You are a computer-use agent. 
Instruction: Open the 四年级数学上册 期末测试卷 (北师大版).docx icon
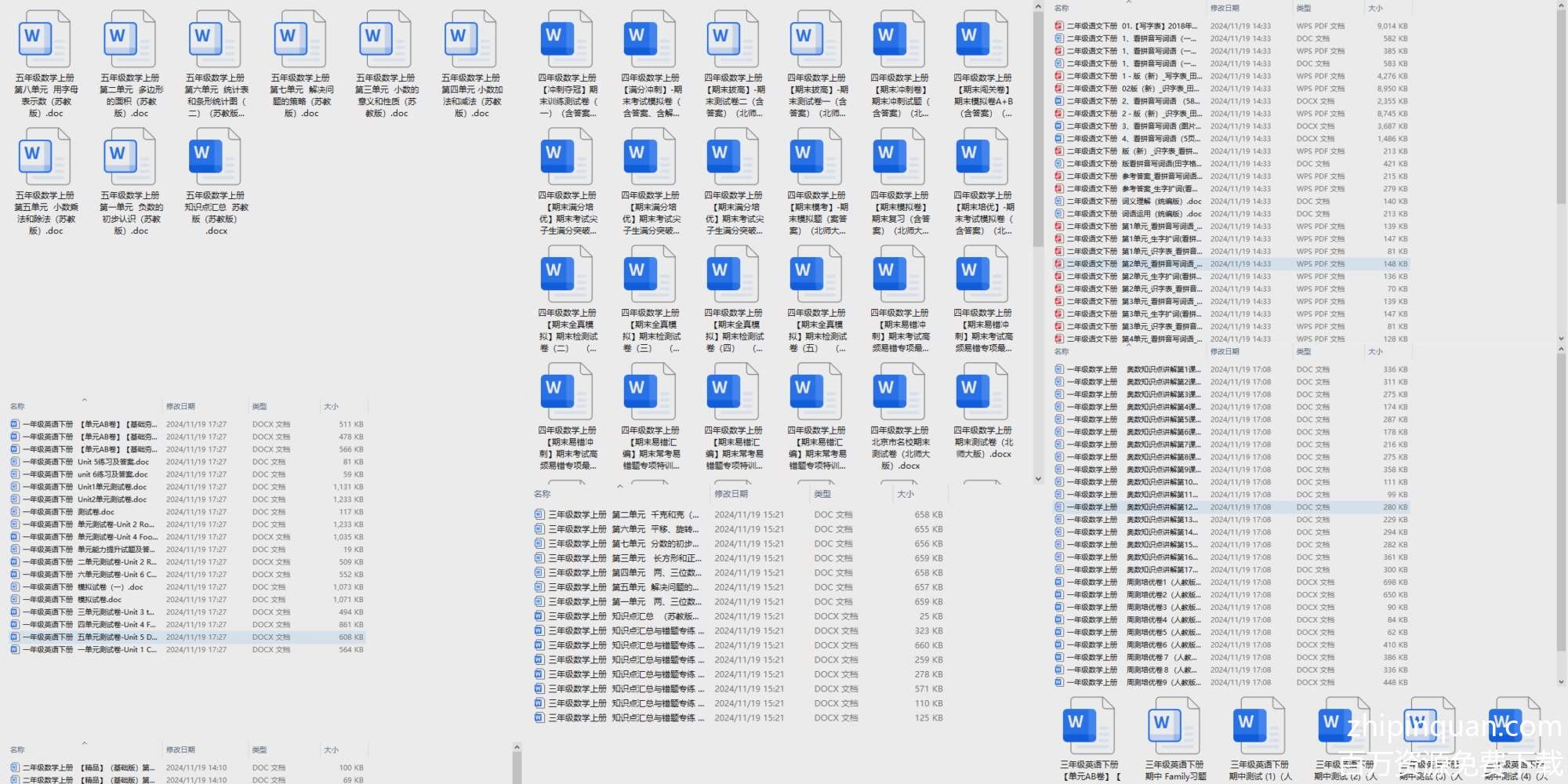tap(982, 392)
